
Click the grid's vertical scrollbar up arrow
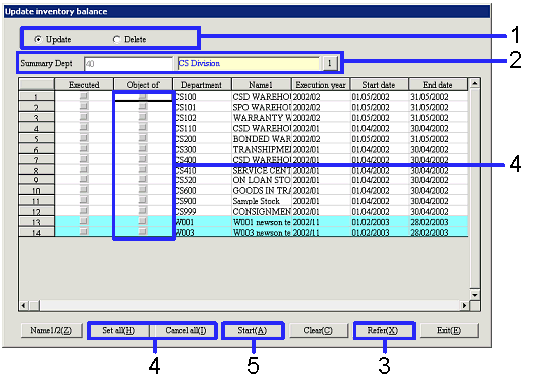click(475, 83)
